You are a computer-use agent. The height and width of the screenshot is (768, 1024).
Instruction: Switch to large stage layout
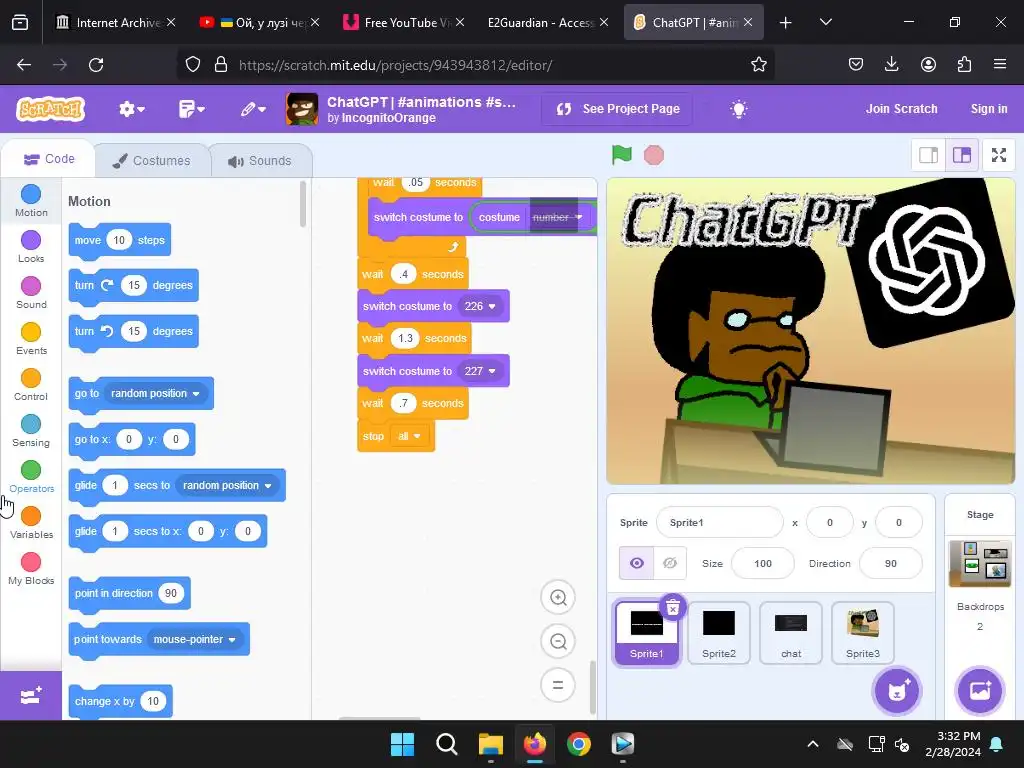(x=962, y=155)
